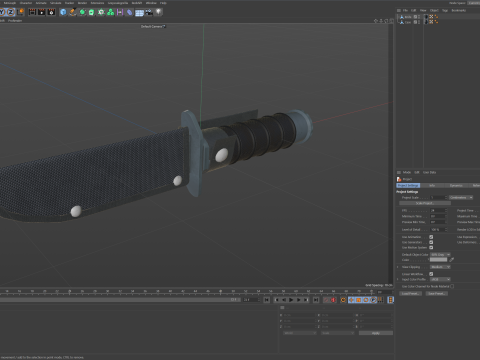Add a Camera object
The image size is (480, 360).
[149, 12]
